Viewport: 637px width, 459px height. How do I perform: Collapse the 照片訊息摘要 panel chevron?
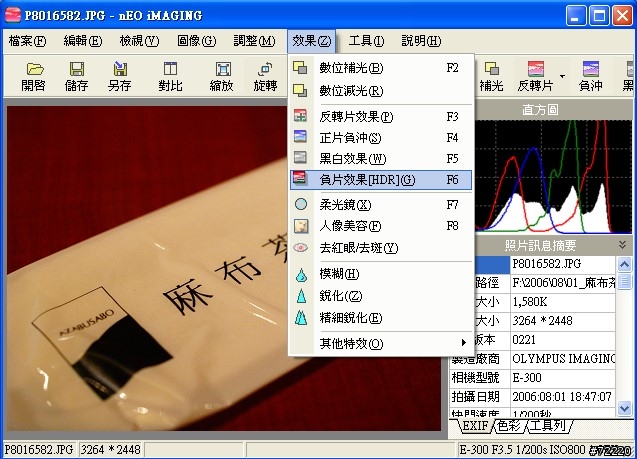click(622, 245)
